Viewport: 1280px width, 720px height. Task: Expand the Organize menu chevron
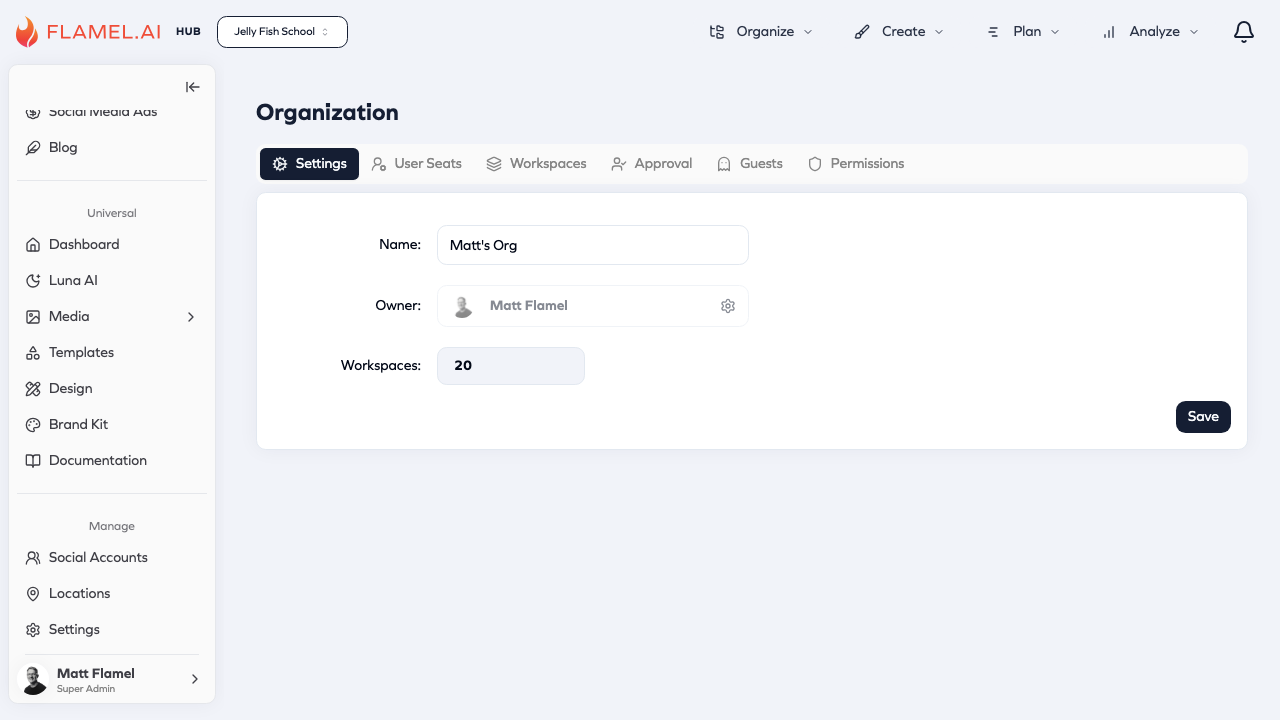(x=808, y=32)
